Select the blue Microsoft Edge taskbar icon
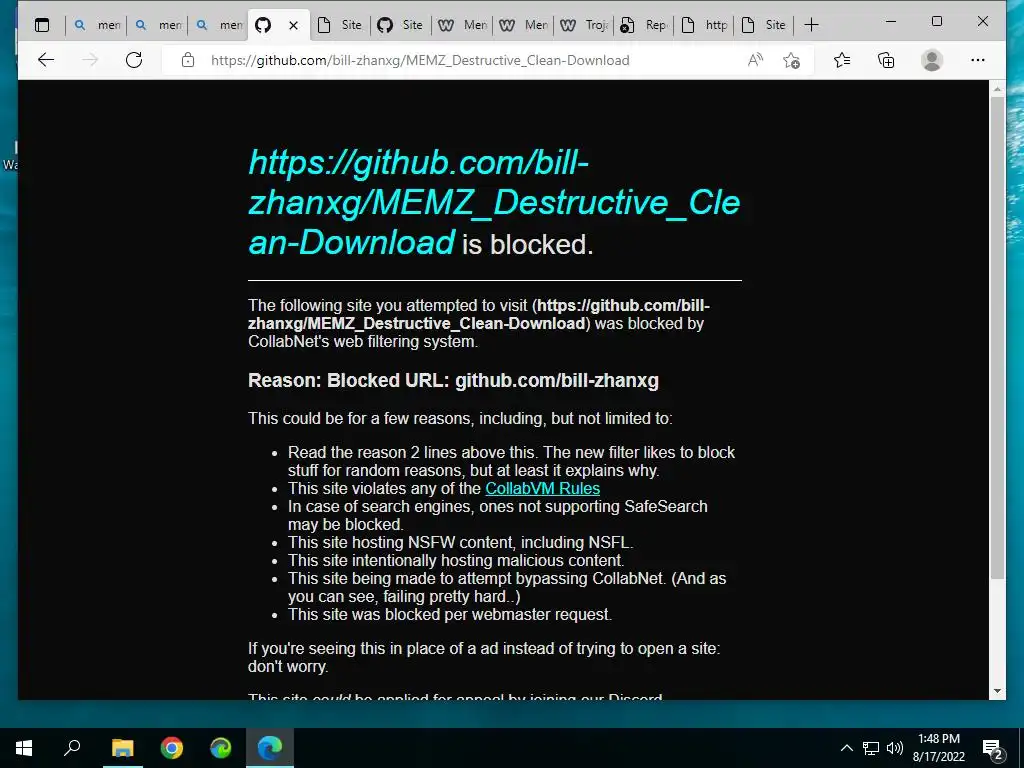 (270, 748)
